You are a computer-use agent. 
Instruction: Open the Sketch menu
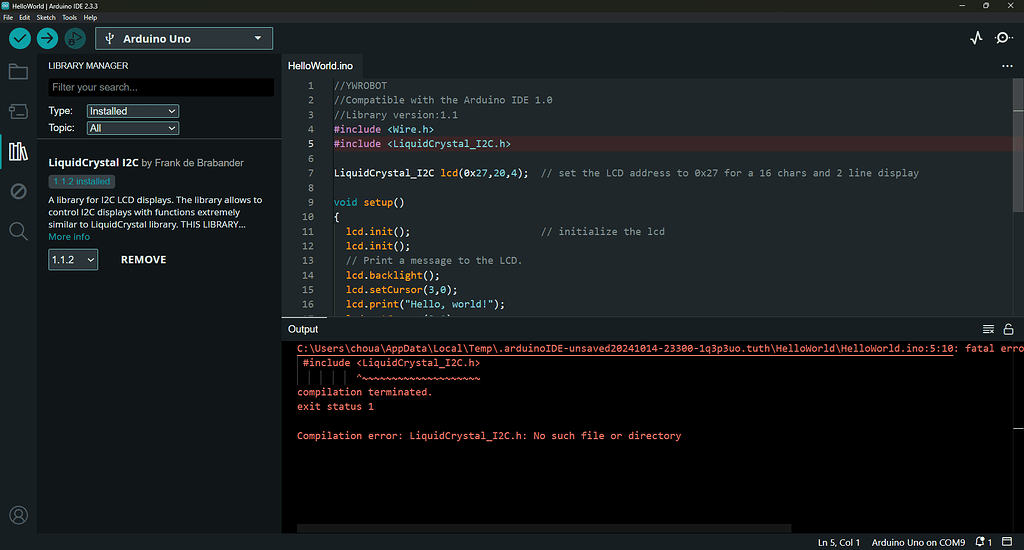pyautogui.click(x=46, y=17)
